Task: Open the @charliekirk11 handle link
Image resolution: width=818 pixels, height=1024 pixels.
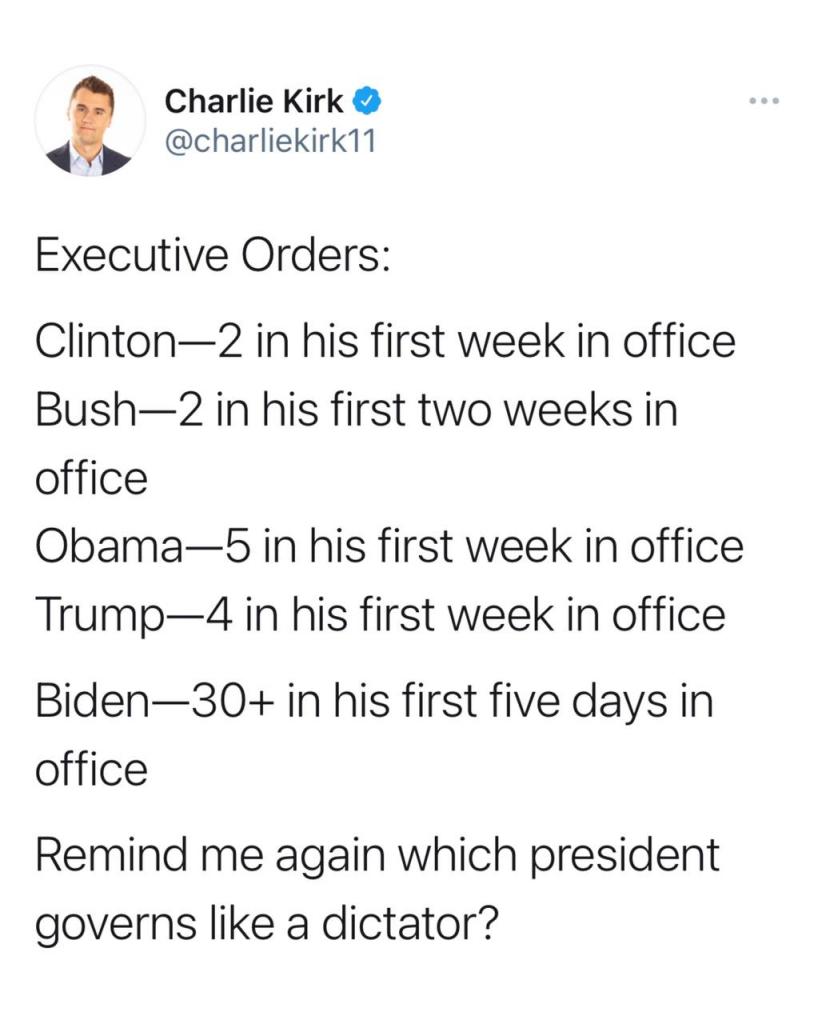Action: [x=271, y=141]
